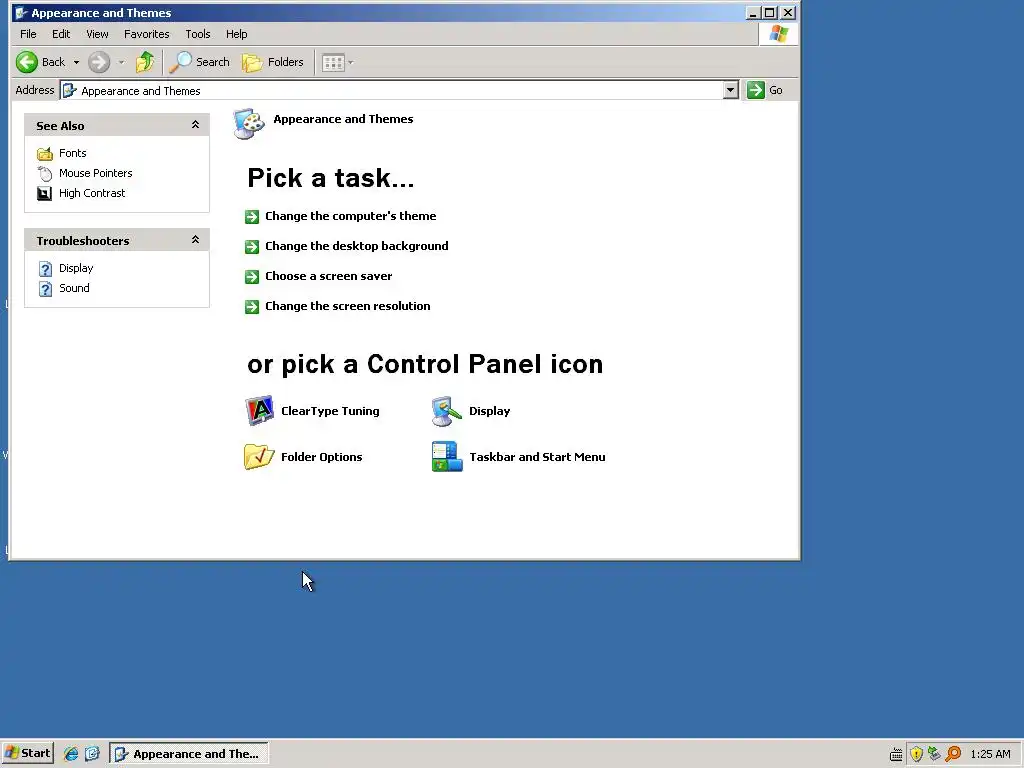Viewport: 1024px width, 768px height.
Task: Click the Appearance and Themes header icon
Action: pyautogui.click(x=249, y=123)
